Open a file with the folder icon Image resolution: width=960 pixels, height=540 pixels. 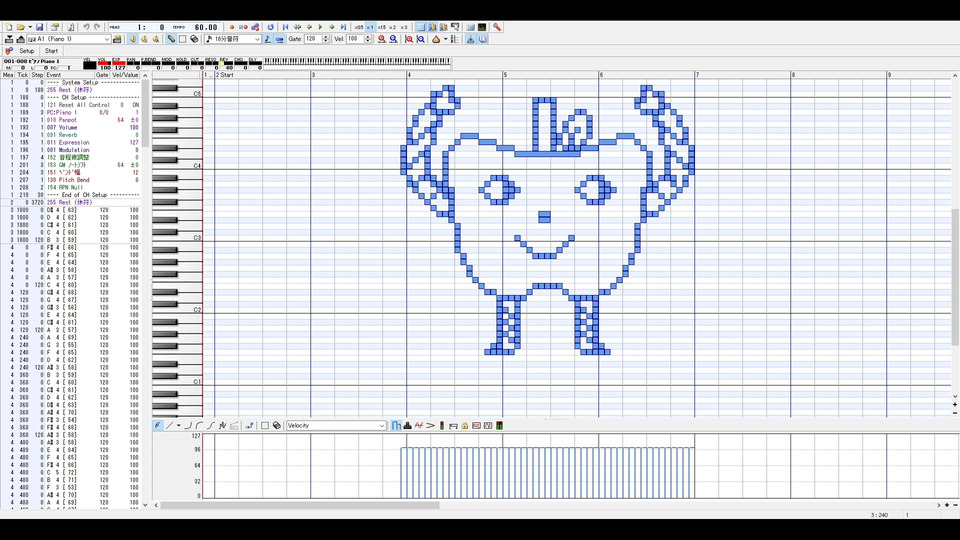pyautogui.click(x=20, y=27)
